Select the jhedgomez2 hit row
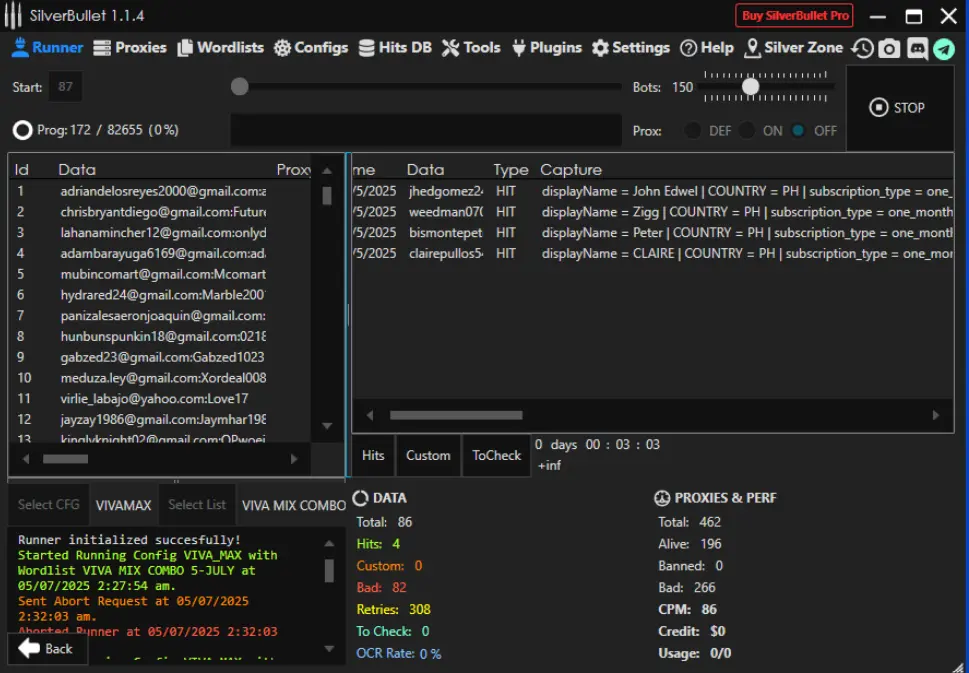 point(653,192)
